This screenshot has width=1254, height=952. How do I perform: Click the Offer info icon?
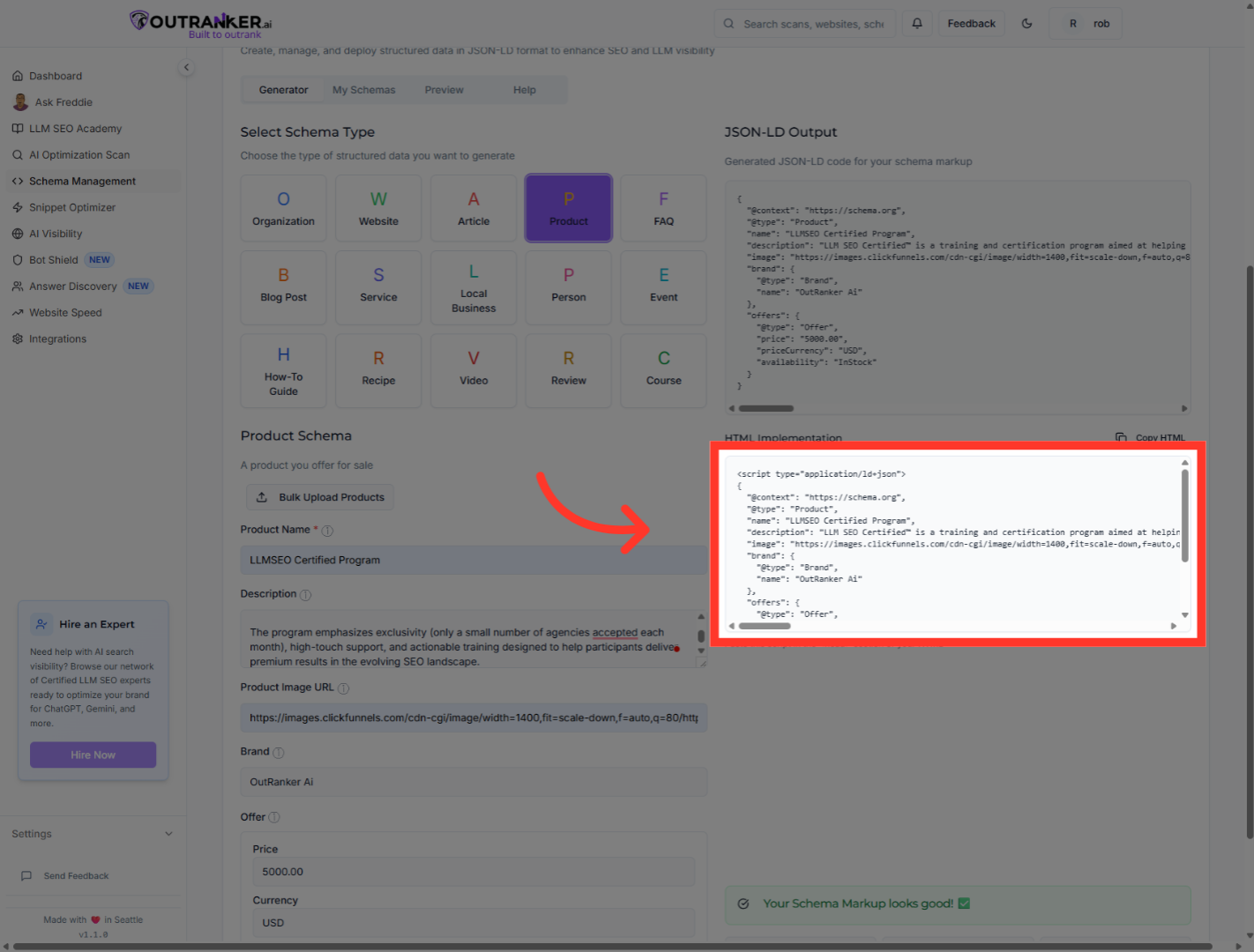[274, 817]
